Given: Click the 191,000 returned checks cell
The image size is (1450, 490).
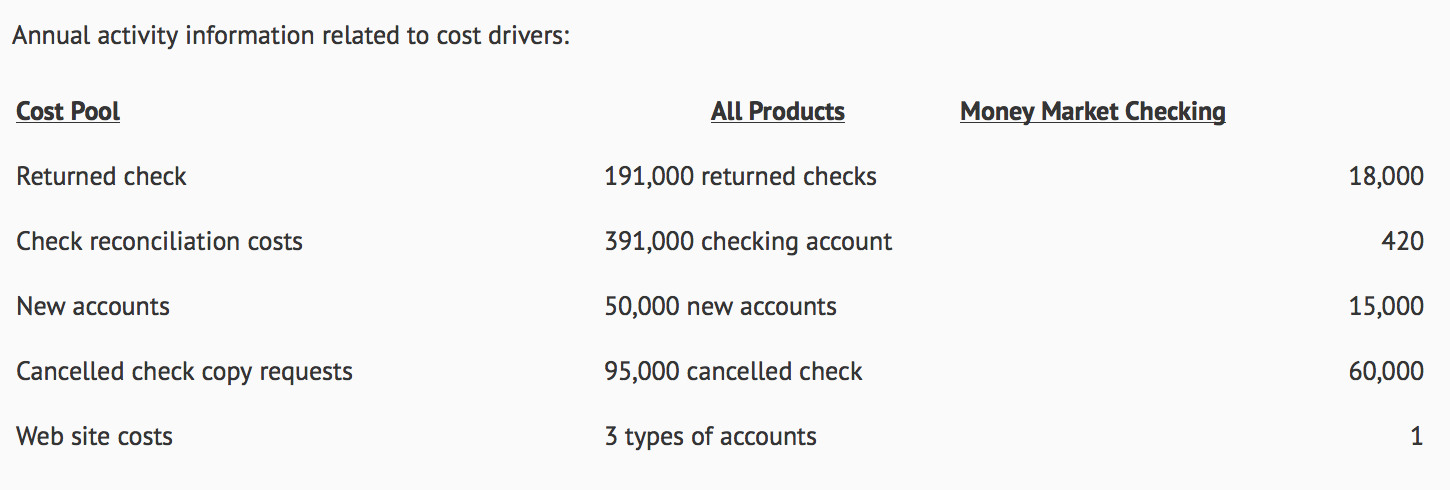Looking at the screenshot, I should point(740,177).
